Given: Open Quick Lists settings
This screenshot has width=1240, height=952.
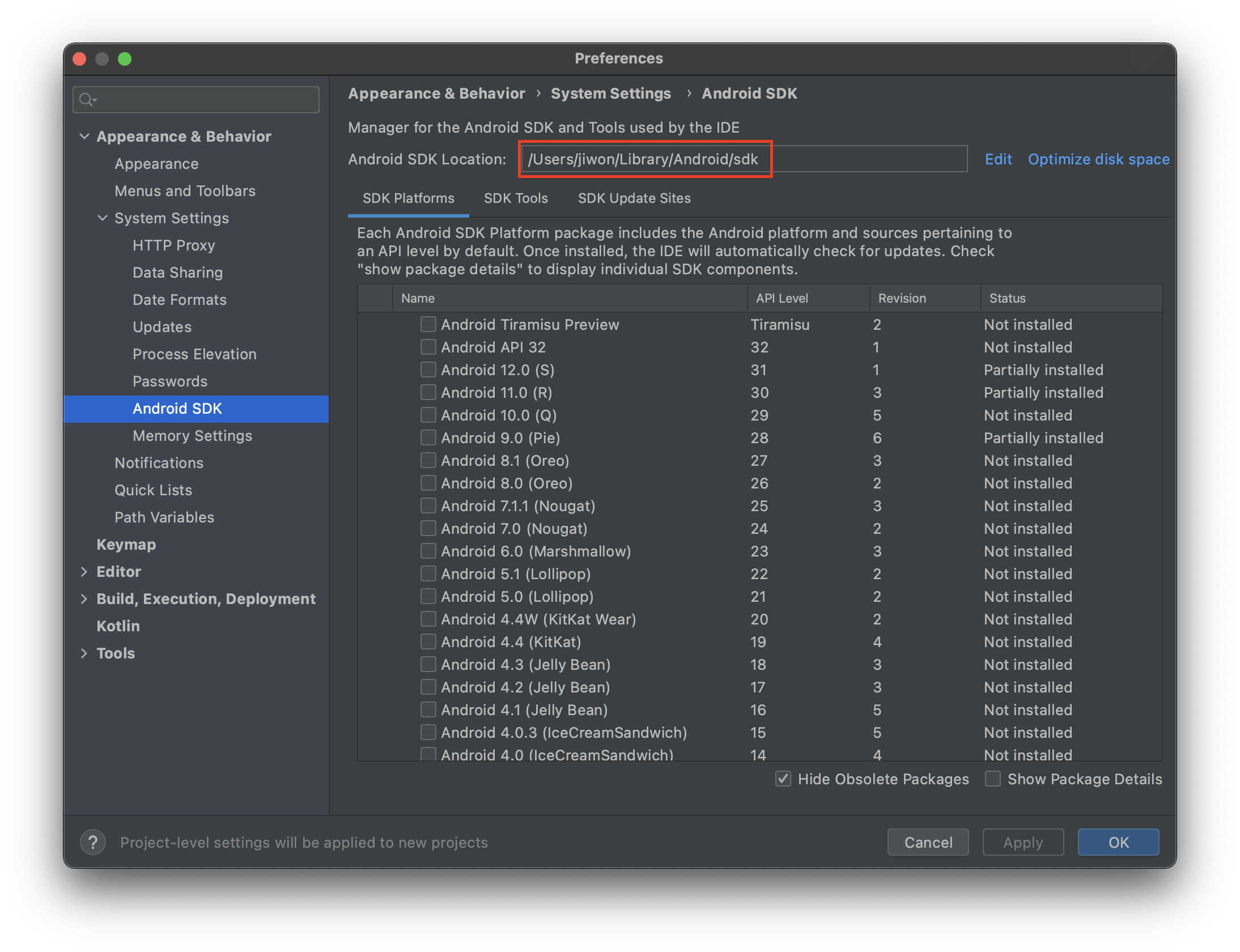Looking at the screenshot, I should pos(153,490).
